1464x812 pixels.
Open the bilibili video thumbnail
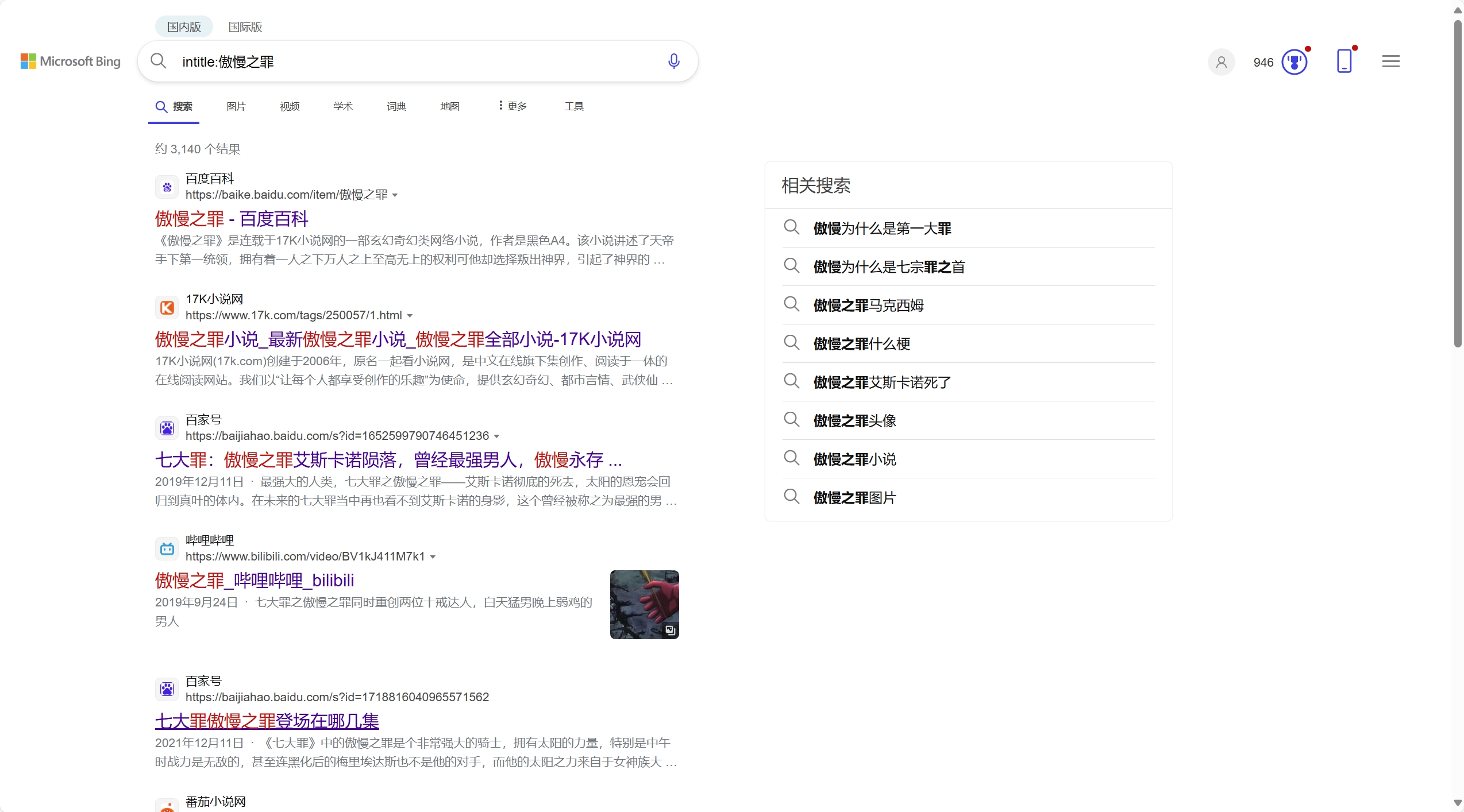[644, 604]
